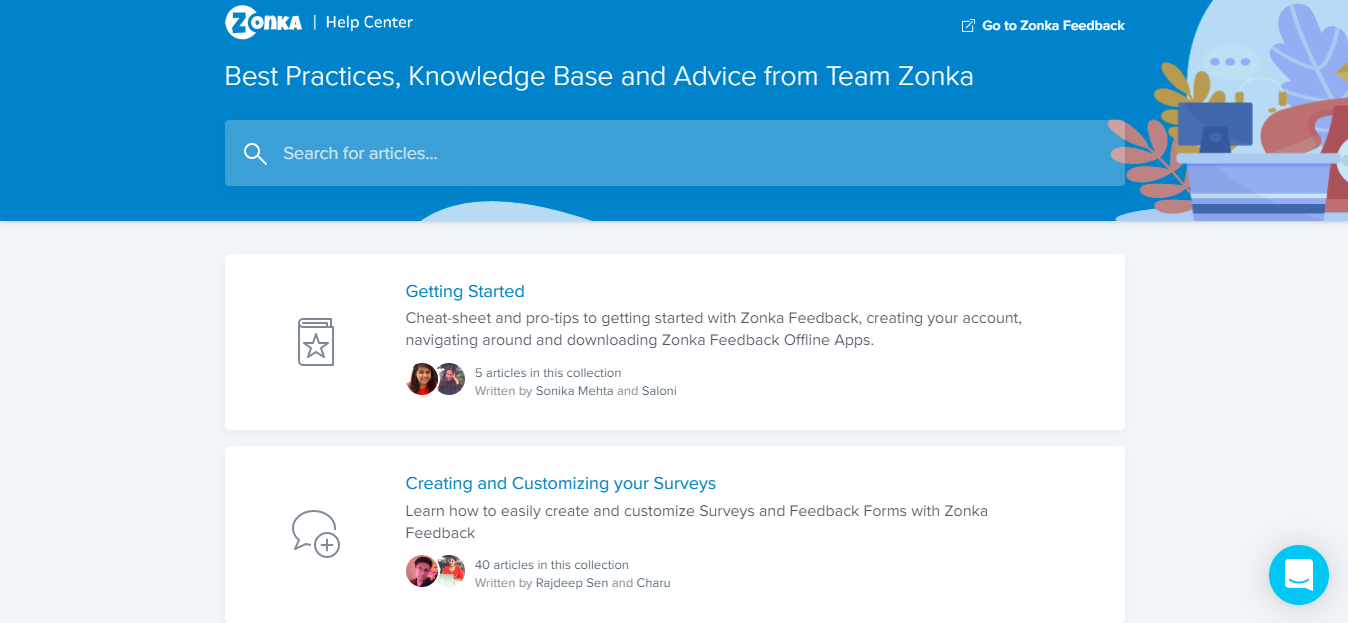Open the Intercom chat launcher
Screen dimensions: 1348x623
[x=1298, y=575]
